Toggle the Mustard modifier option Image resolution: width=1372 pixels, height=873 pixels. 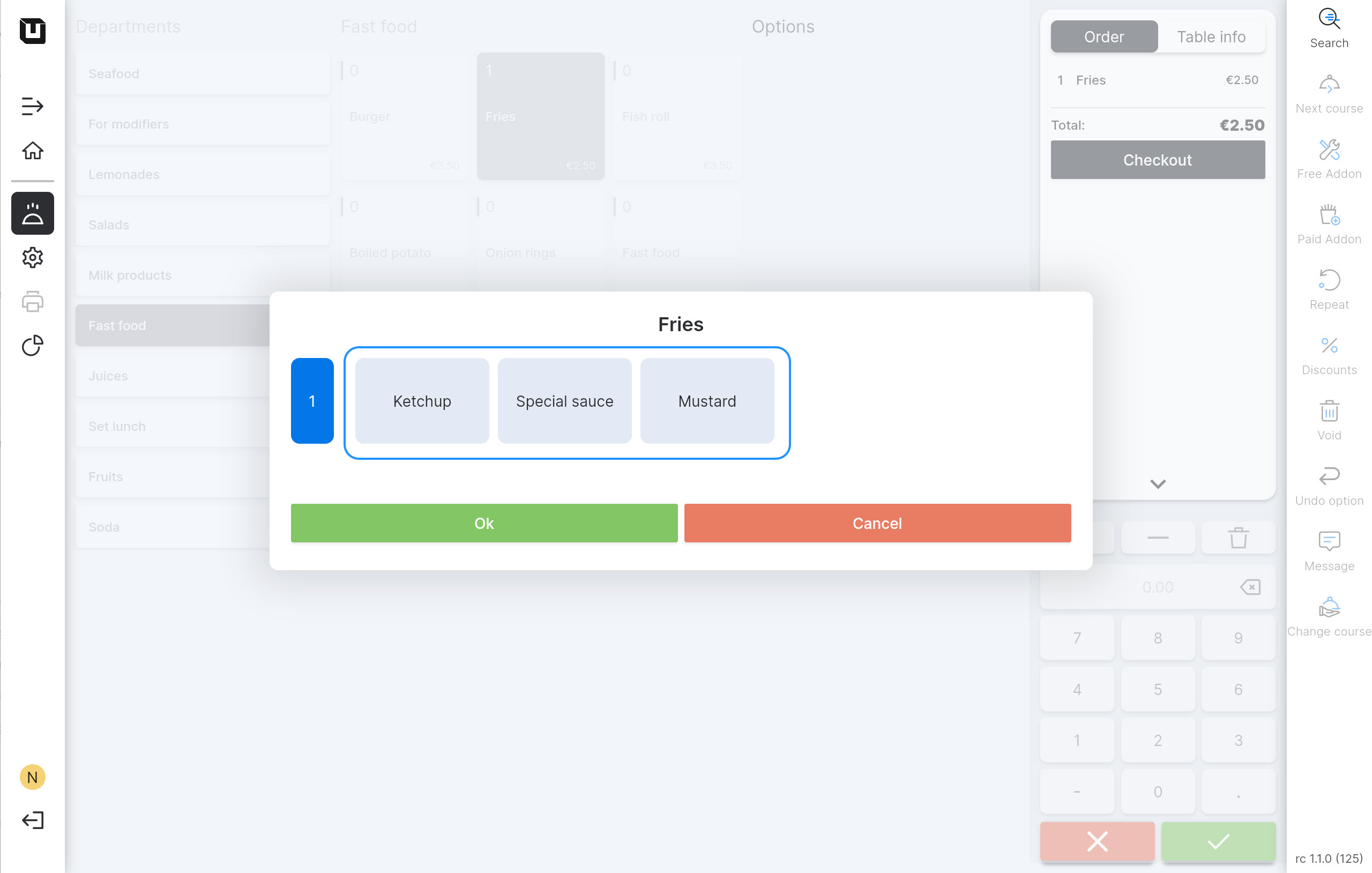point(706,401)
